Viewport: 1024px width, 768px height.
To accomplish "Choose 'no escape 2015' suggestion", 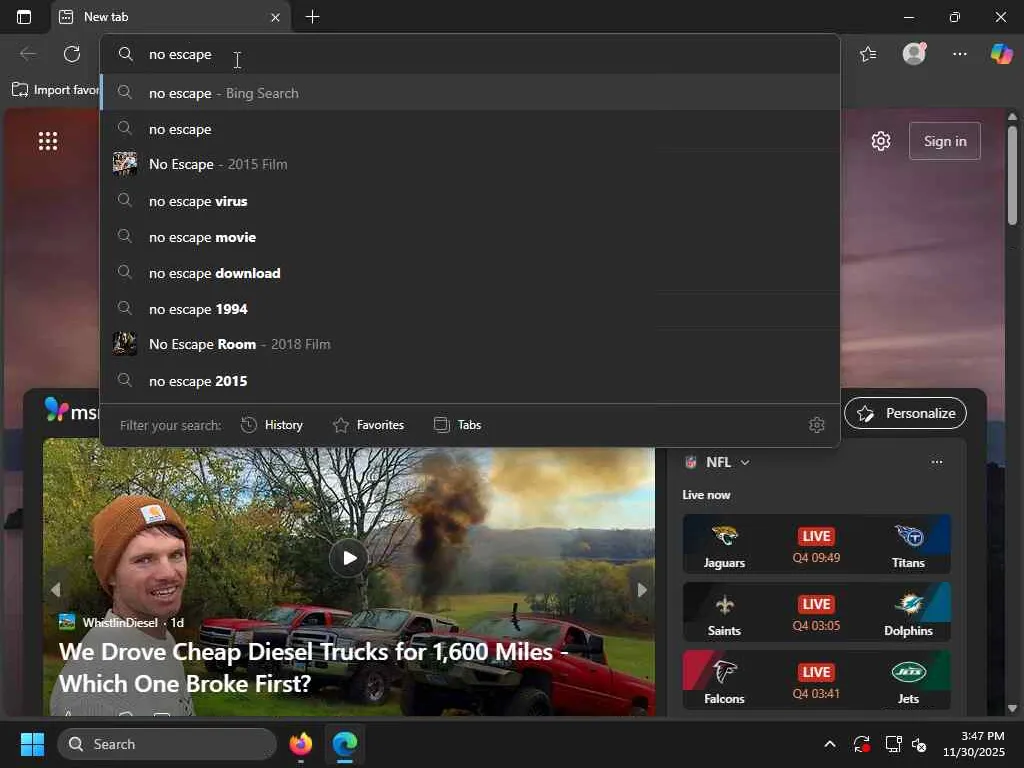I will [470, 381].
